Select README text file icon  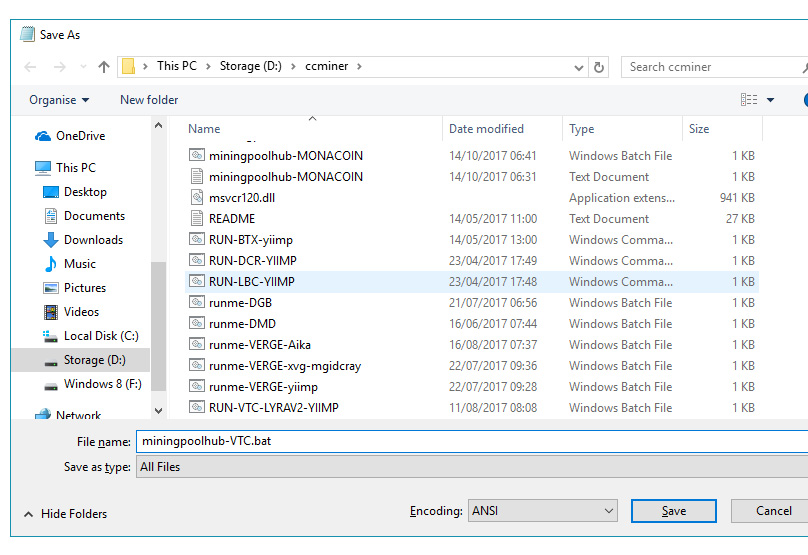pos(196,218)
